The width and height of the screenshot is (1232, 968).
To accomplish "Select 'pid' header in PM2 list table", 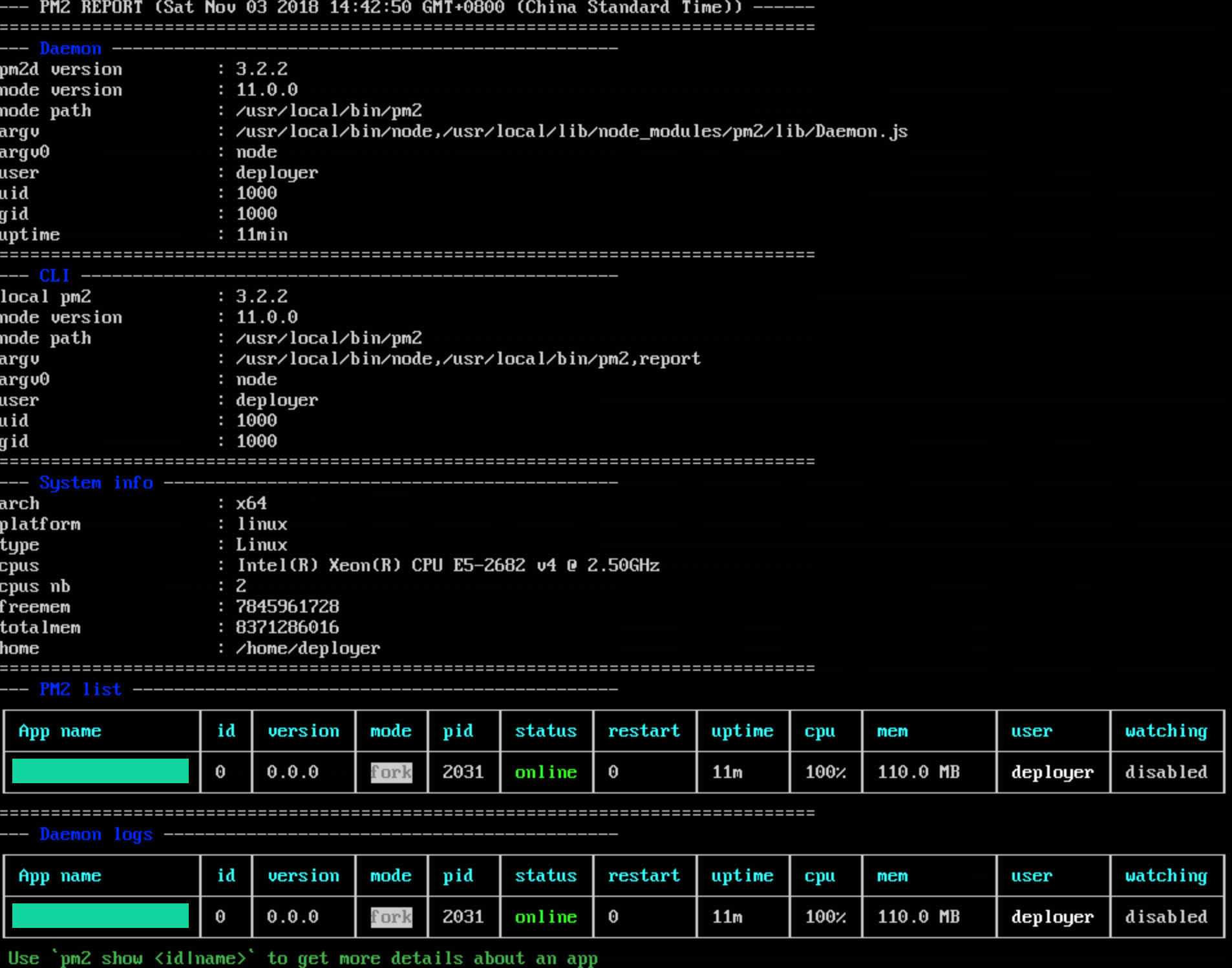I will pos(458,731).
